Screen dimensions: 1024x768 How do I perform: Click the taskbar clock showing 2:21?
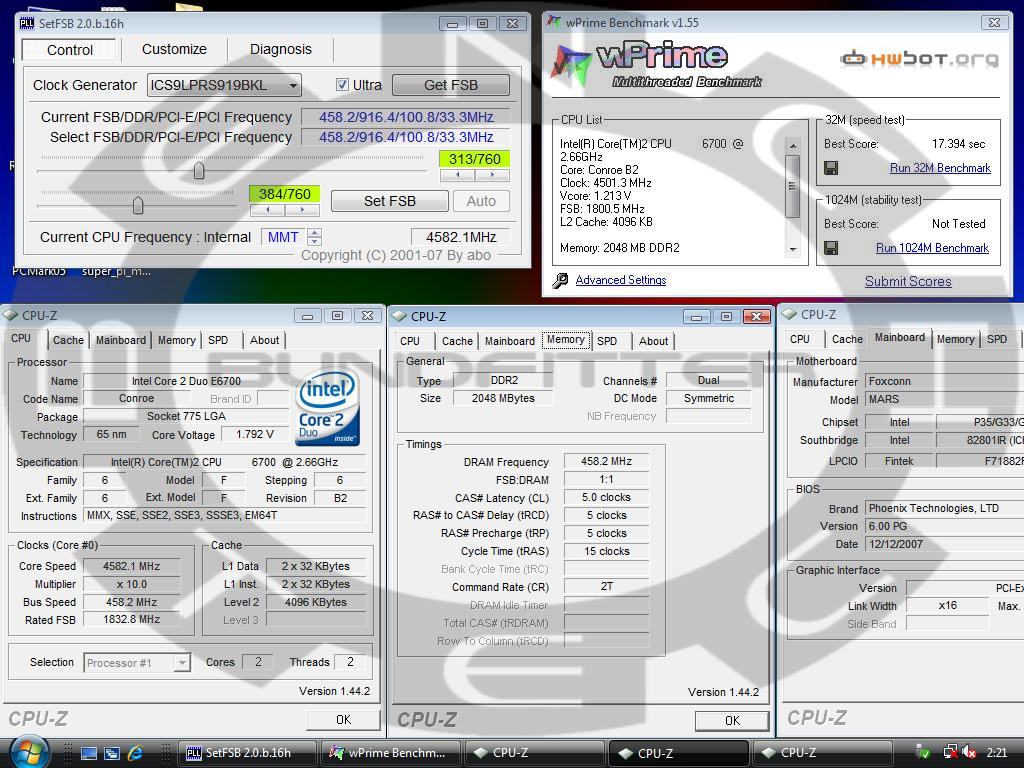pos(997,752)
